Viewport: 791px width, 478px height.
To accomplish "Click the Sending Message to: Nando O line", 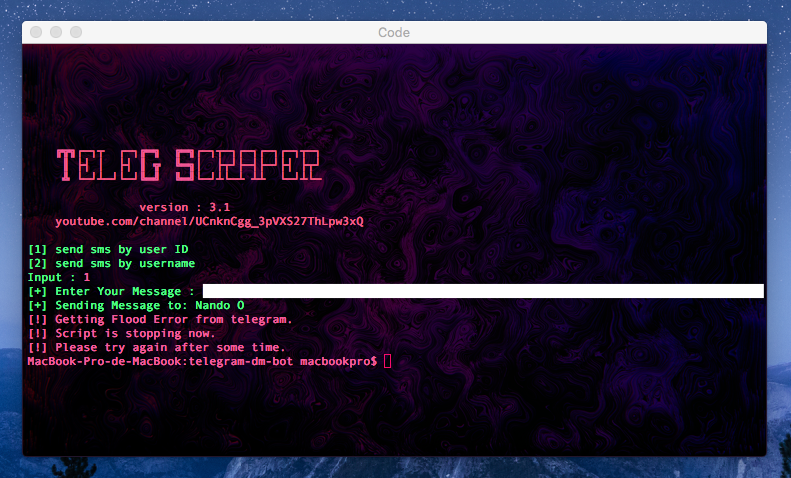I will 136,305.
